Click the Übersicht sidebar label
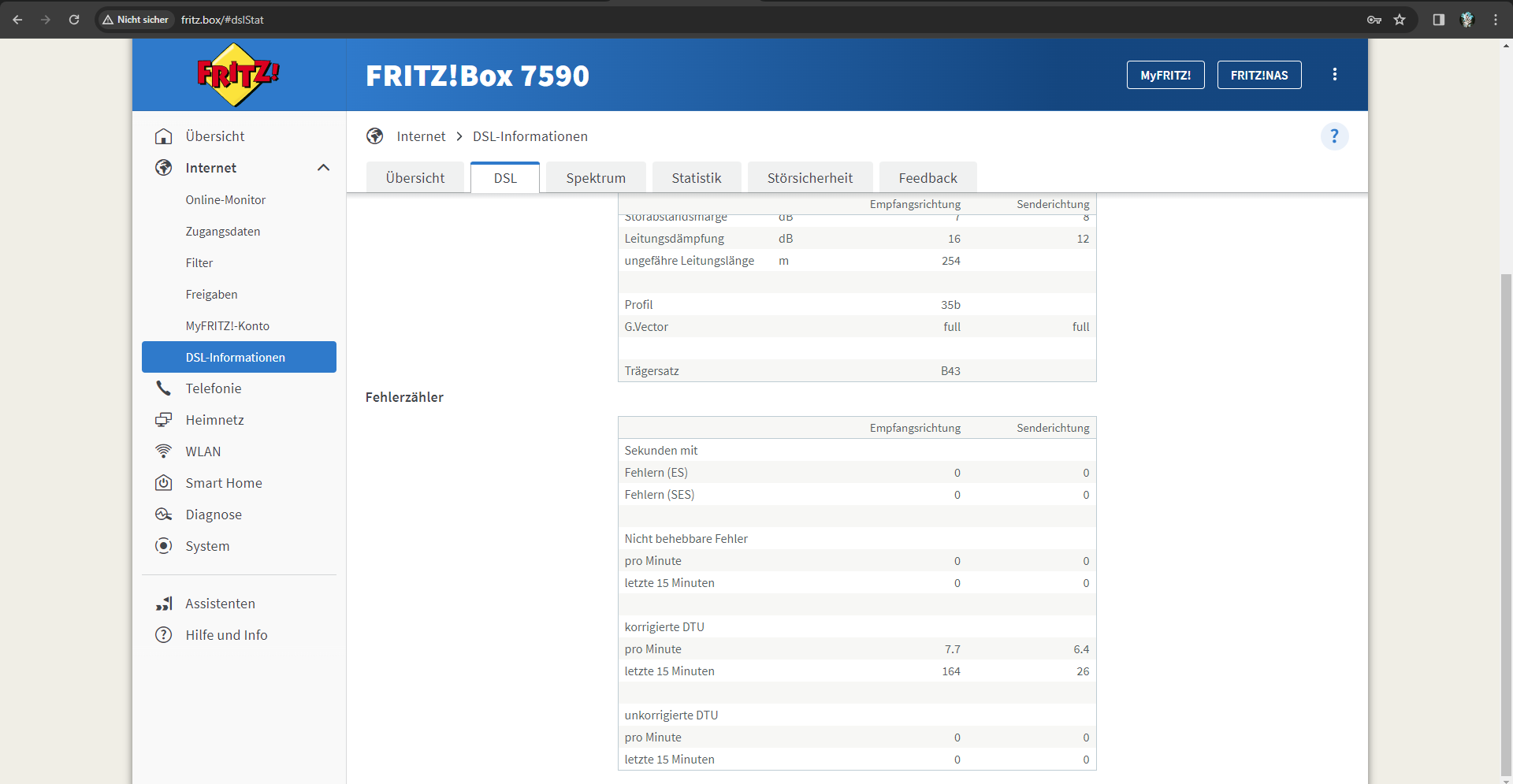The image size is (1513, 784). (x=215, y=136)
